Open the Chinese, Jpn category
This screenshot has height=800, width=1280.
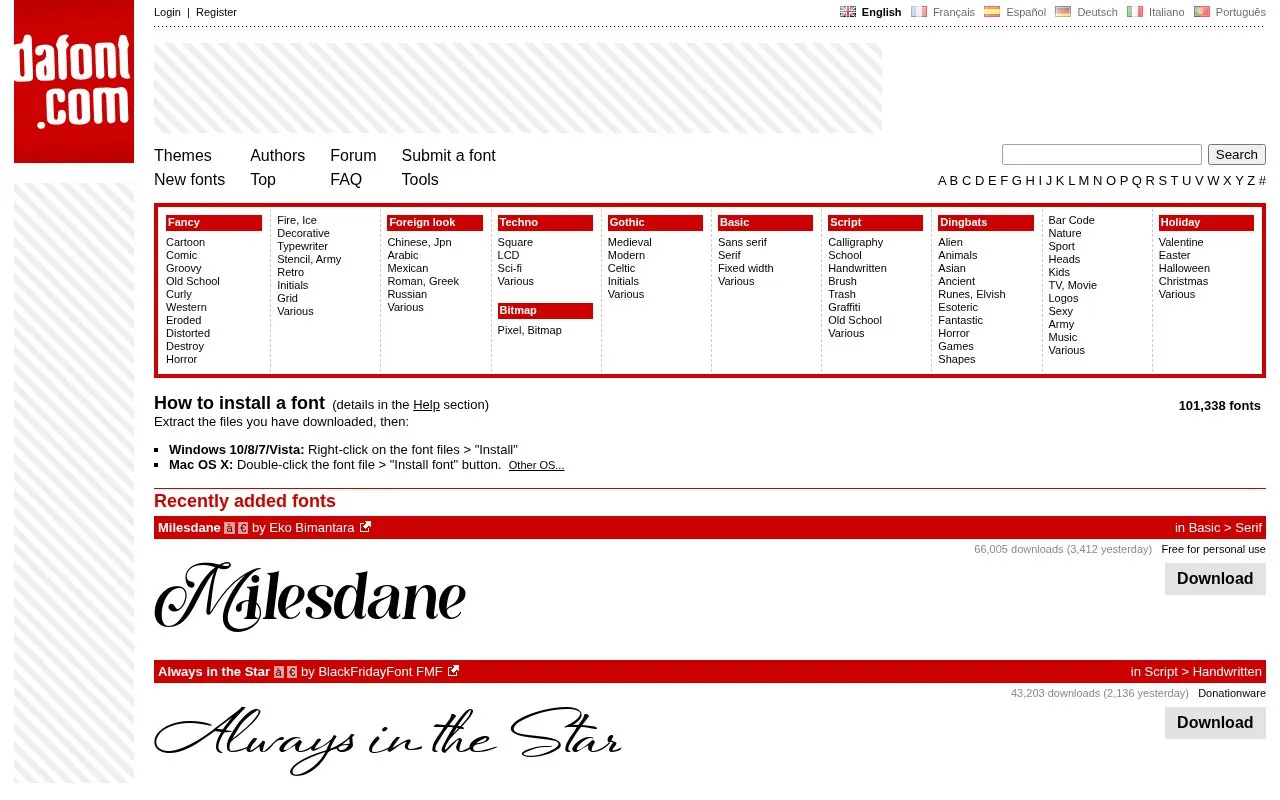419,242
